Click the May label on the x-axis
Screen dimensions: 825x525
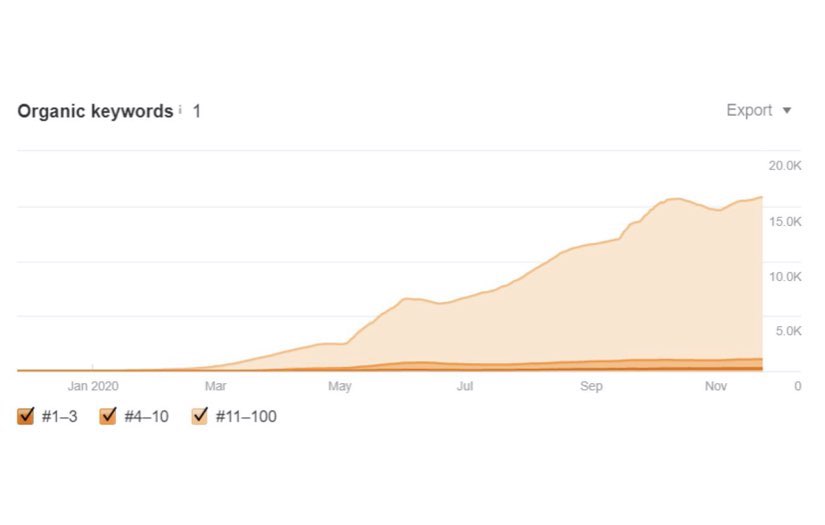click(340, 386)
